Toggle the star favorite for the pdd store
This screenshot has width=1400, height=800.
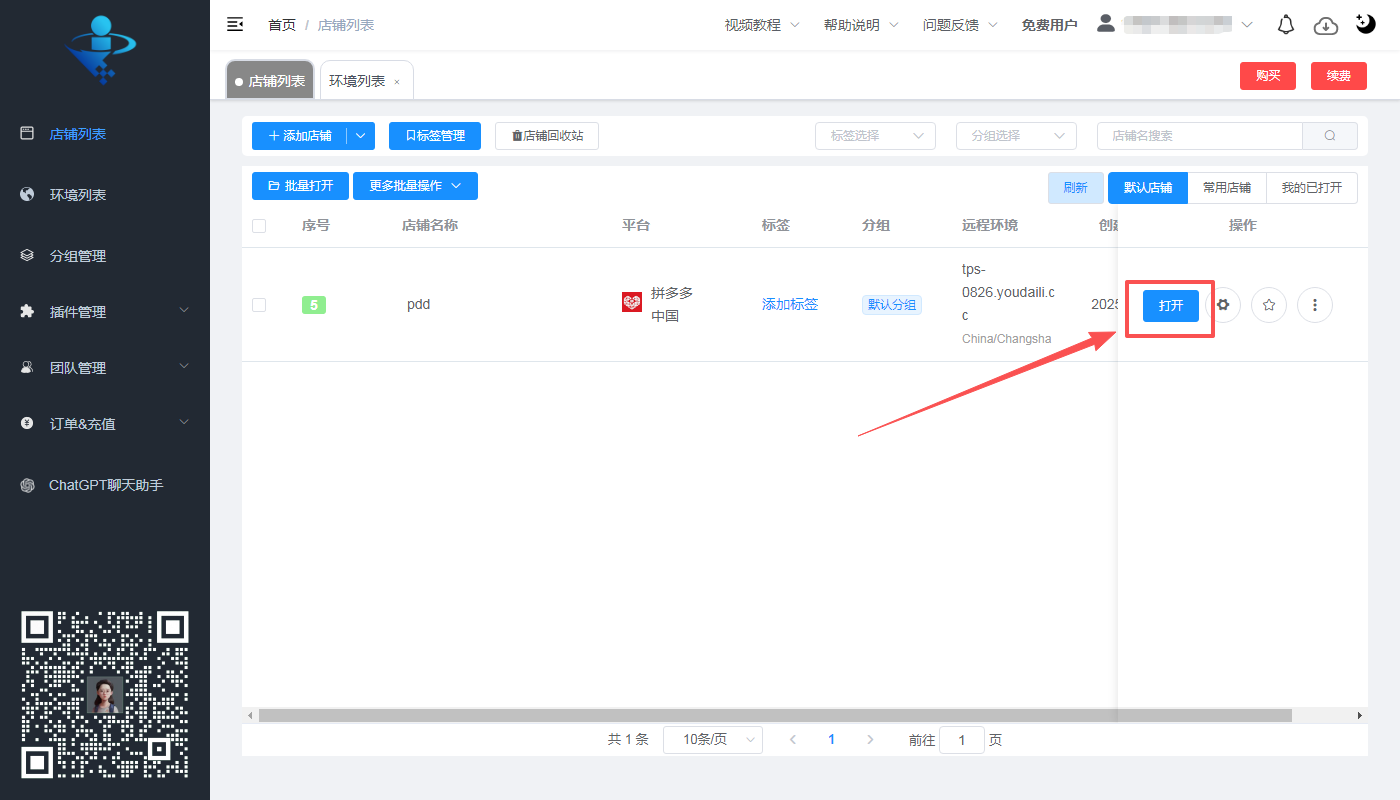pos(1268,305)
